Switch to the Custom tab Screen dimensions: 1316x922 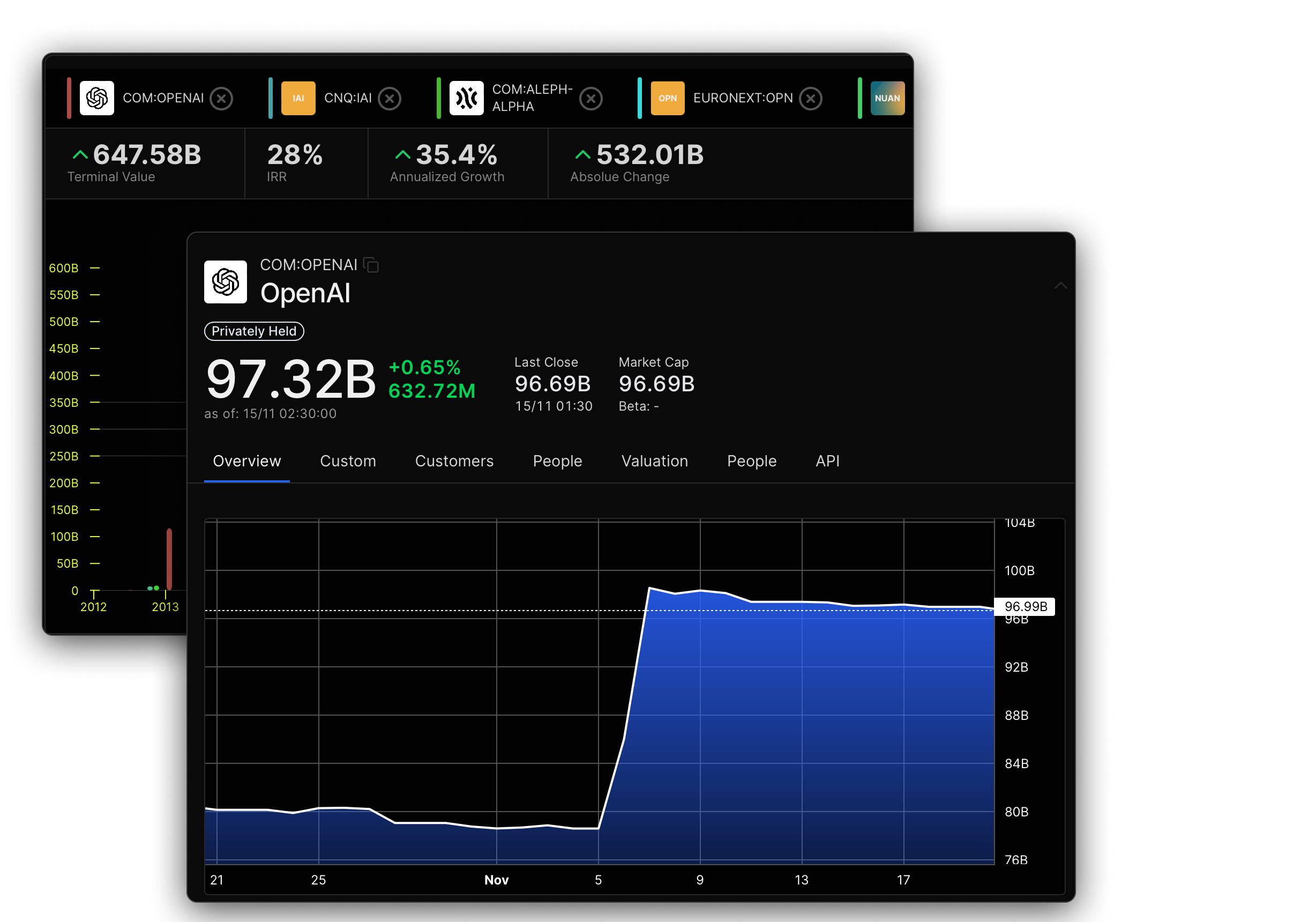pos(348,461)
